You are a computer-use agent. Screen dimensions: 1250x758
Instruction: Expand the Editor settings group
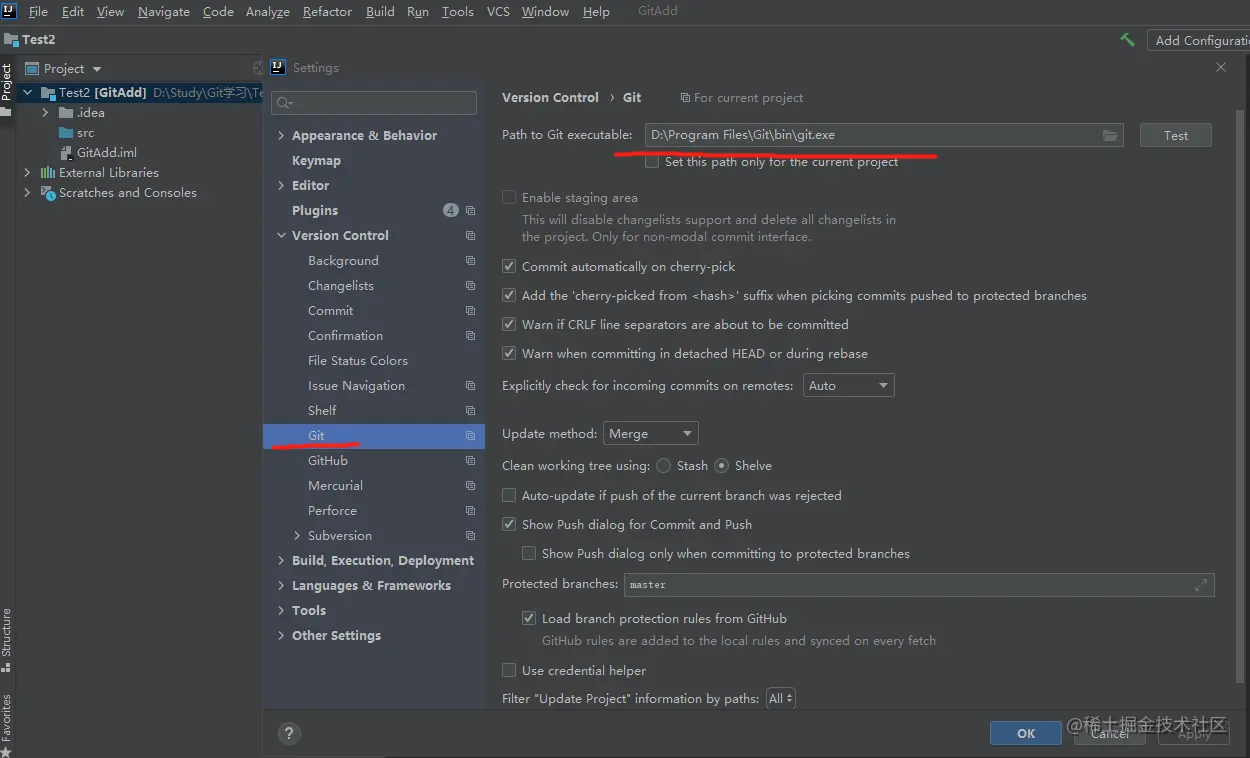point(281,186)
